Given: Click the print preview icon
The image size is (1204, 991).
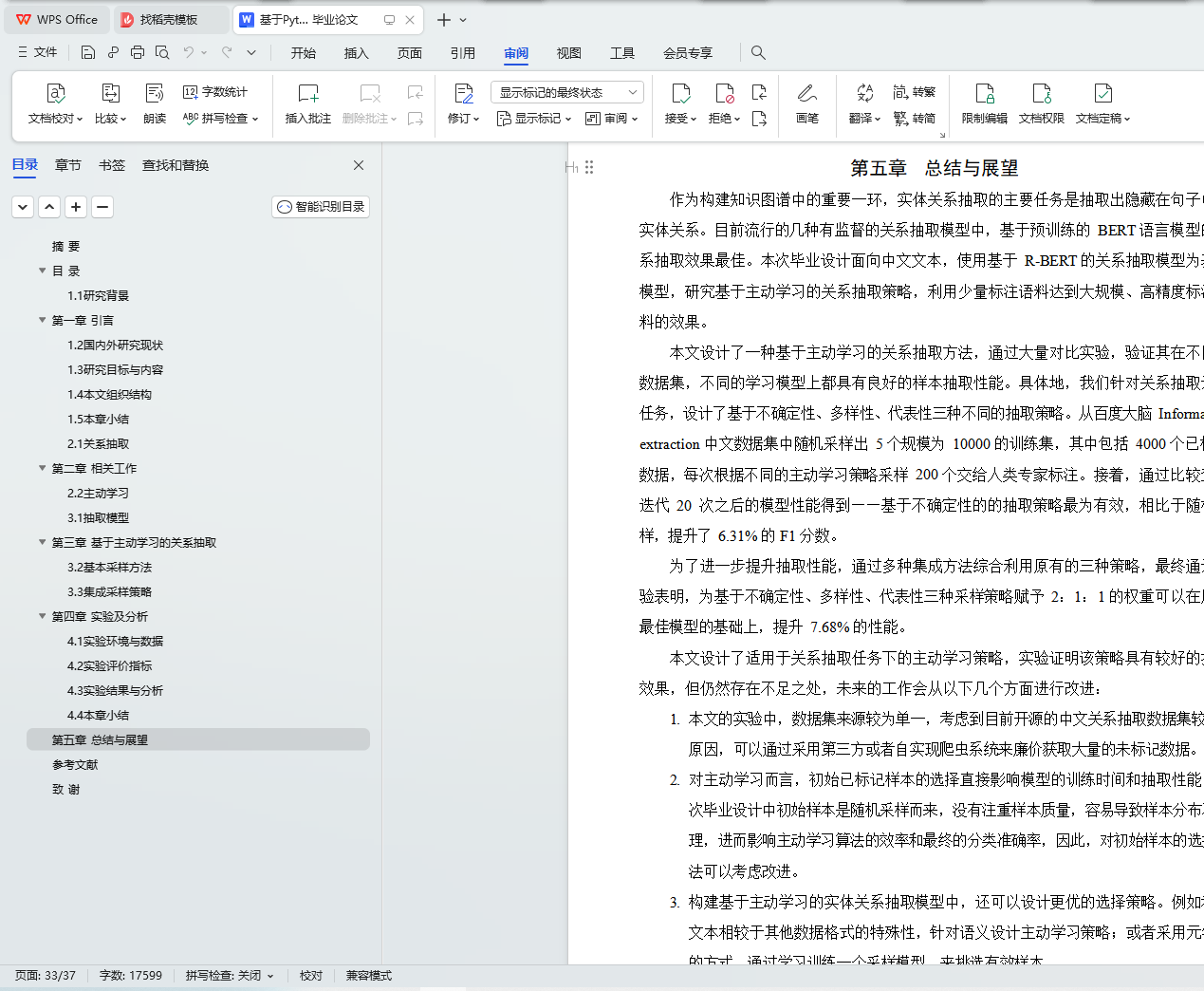Looking at the screenshot, I should 162,52.
